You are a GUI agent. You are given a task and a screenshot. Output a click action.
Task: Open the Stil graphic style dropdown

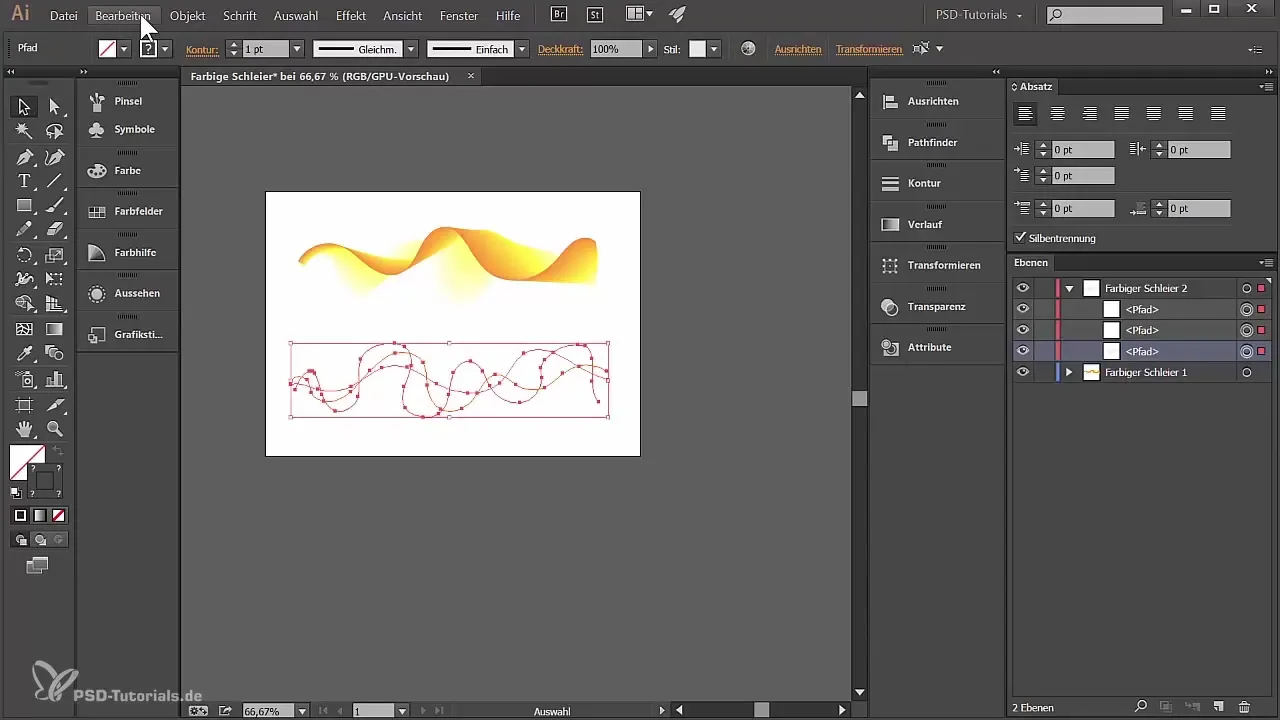click(714, 49)
